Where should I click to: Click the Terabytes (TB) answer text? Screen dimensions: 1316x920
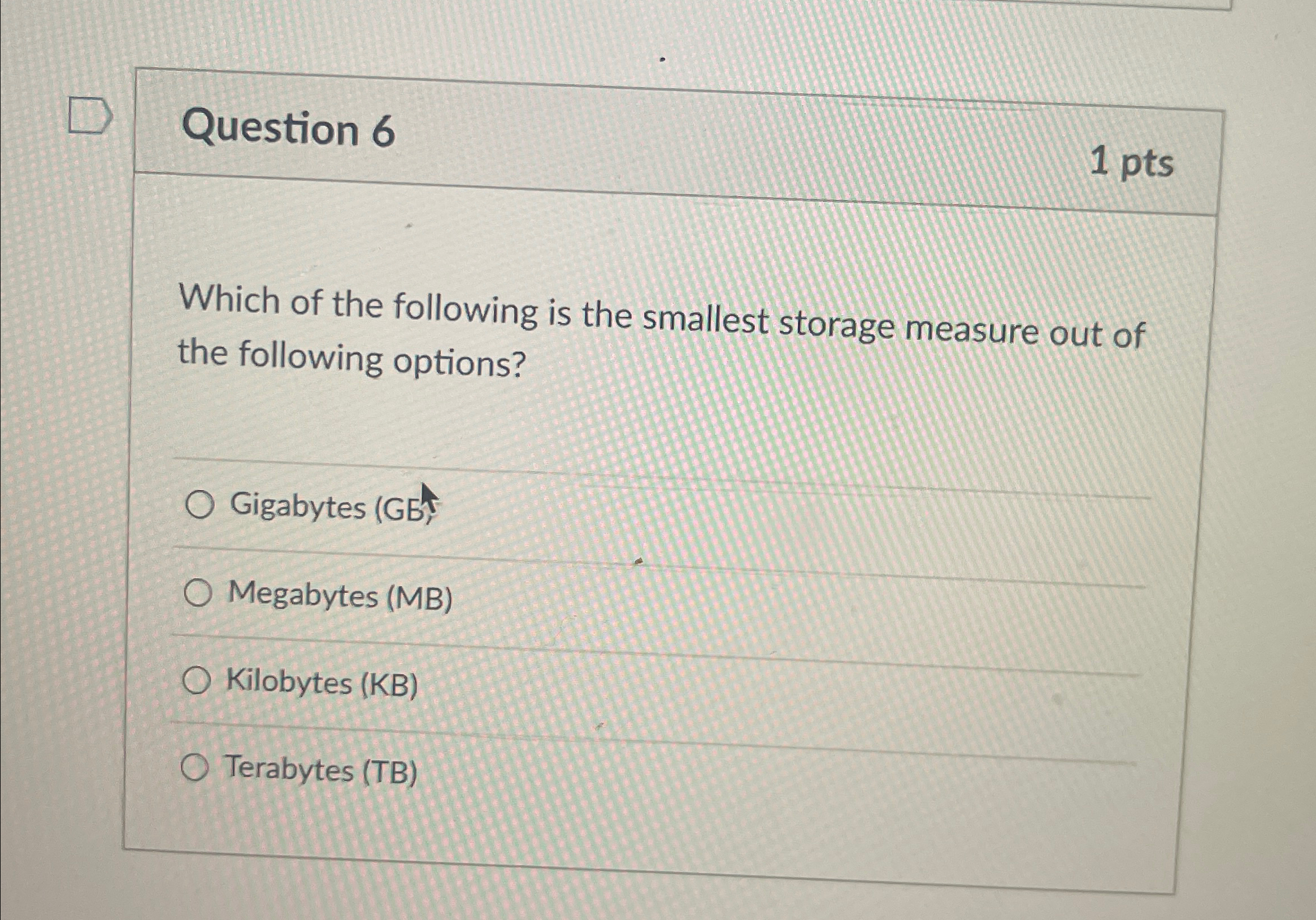[321, 768]
